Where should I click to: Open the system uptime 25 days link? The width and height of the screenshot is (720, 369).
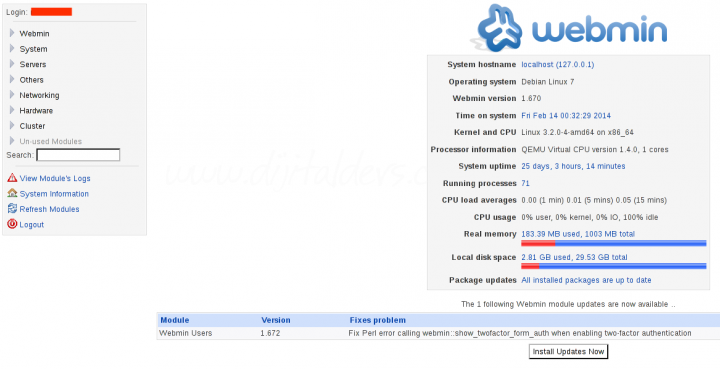coord(573,166)
